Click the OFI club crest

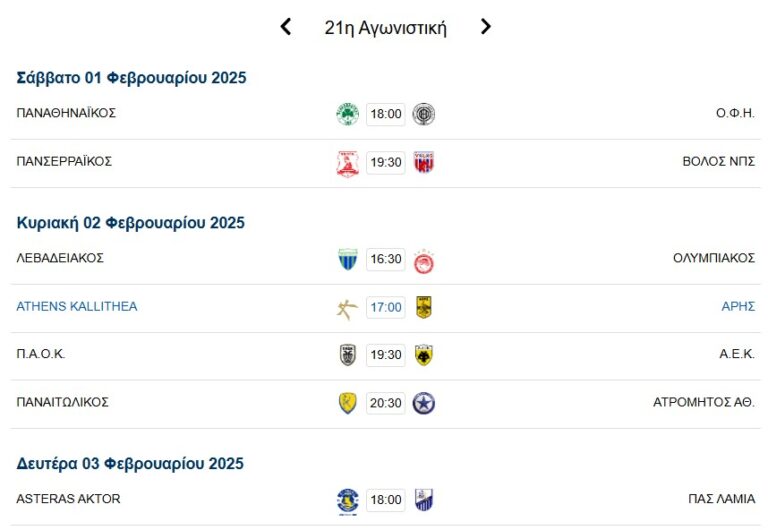(424, 114)
